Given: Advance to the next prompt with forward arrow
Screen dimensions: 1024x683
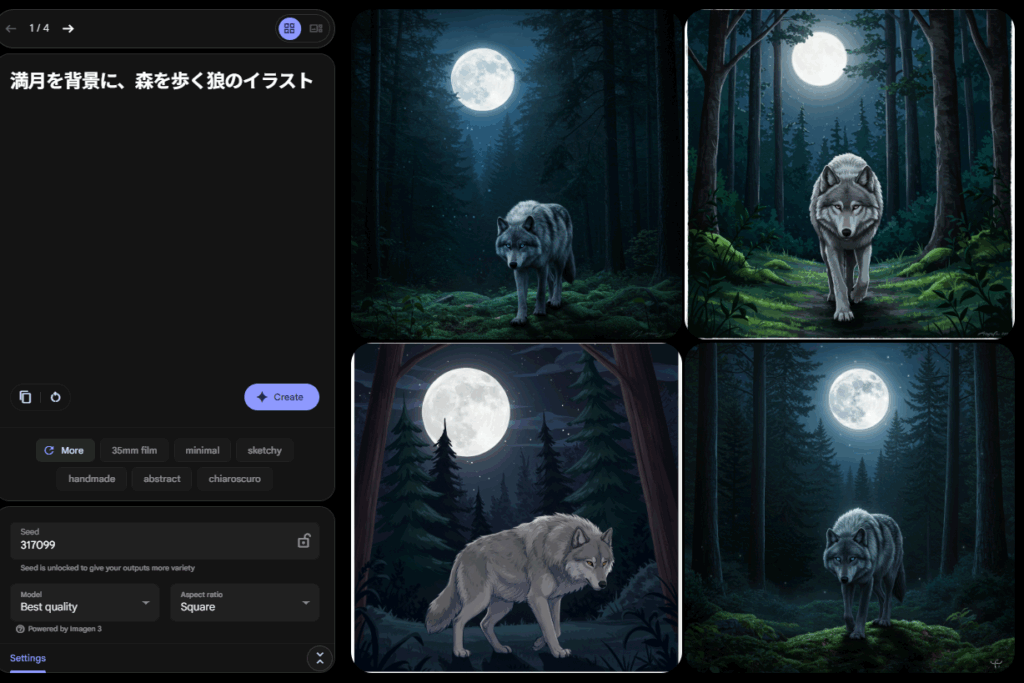Looking at the screenshot, I should pyautogui.click(x=68, y=28).
